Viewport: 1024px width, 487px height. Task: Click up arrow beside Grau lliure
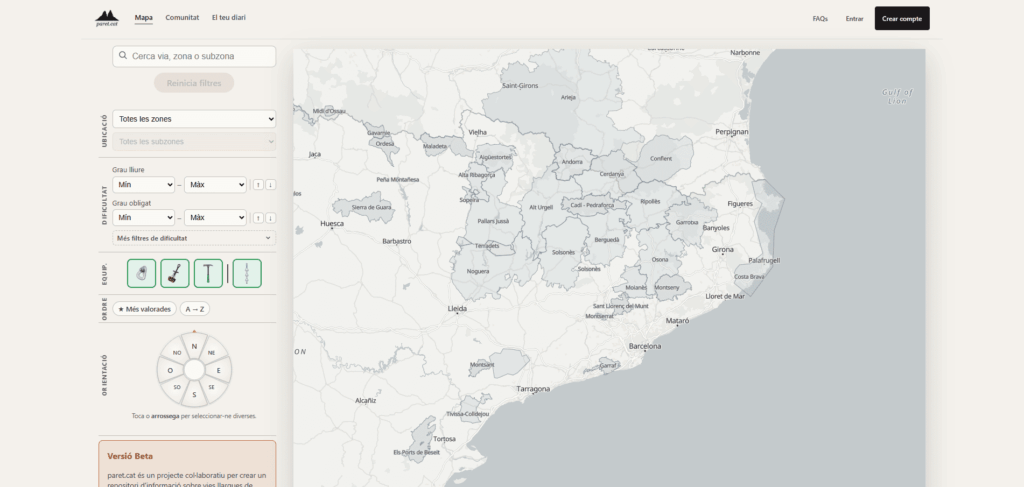[x=258, y=185]
